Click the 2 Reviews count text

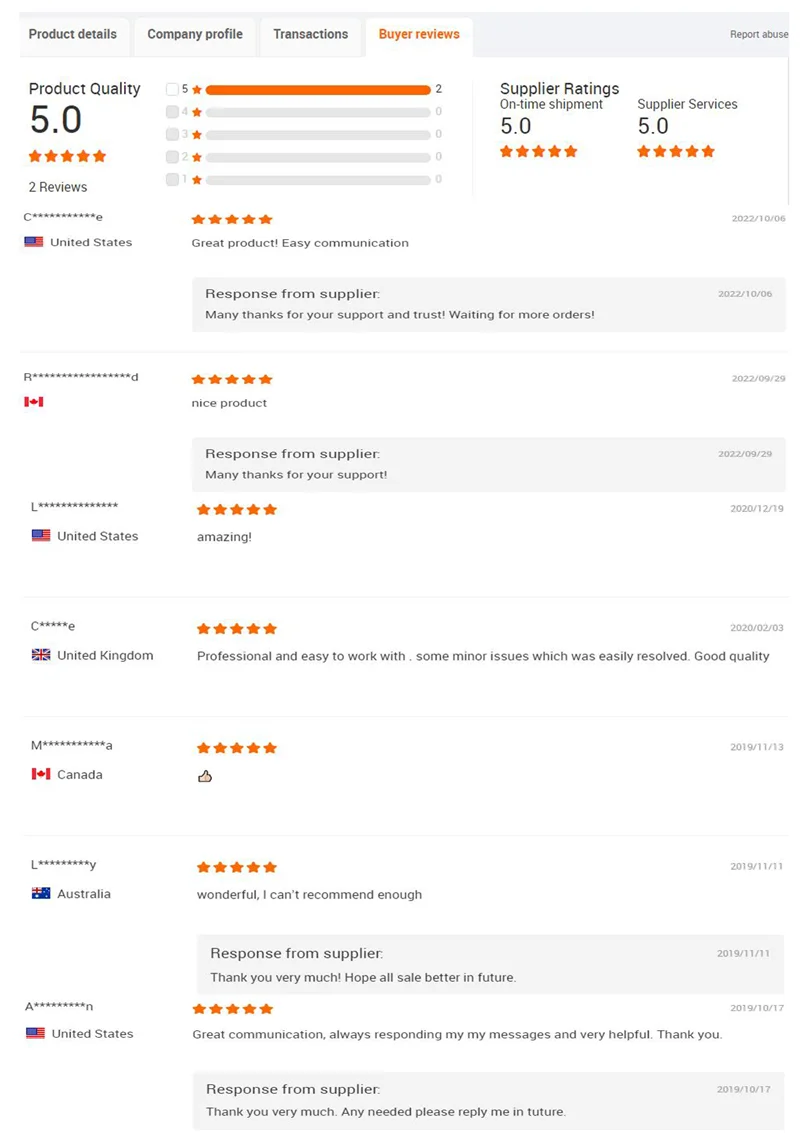[58, 187]
